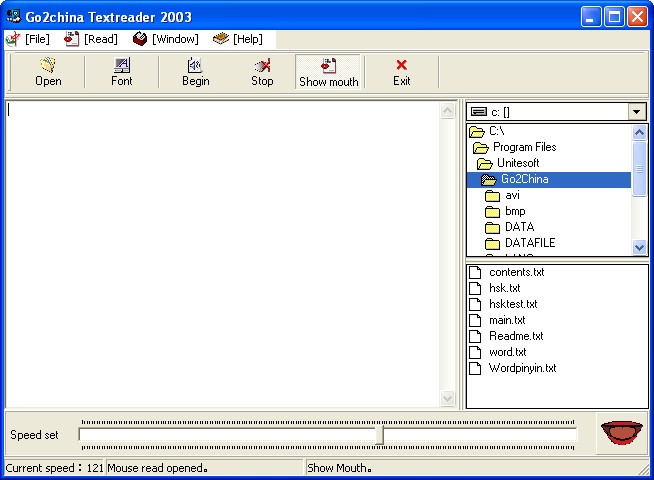Screen dimensions: 654x480
Task: Click text area scroll up arrow
Action: point(448,111)
